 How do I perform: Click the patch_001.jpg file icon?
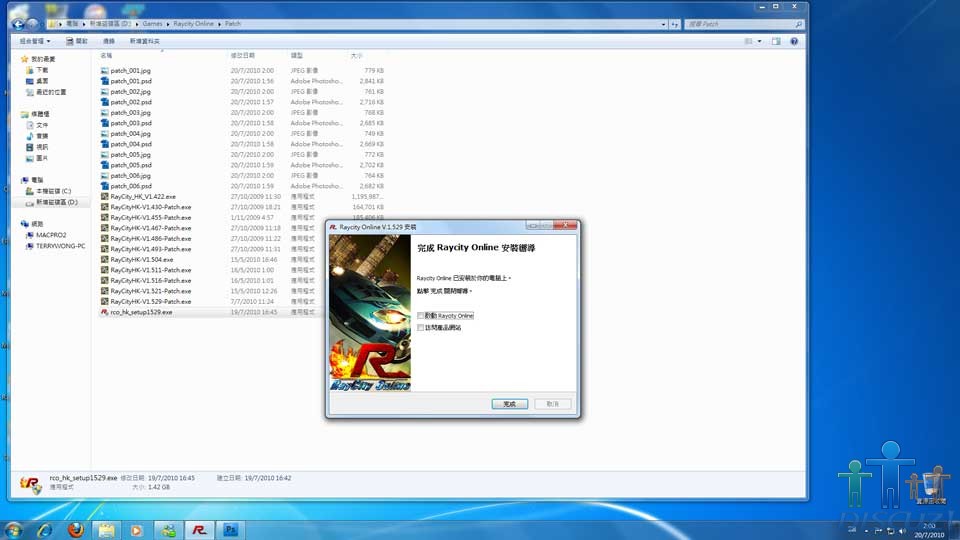(105, 70)
